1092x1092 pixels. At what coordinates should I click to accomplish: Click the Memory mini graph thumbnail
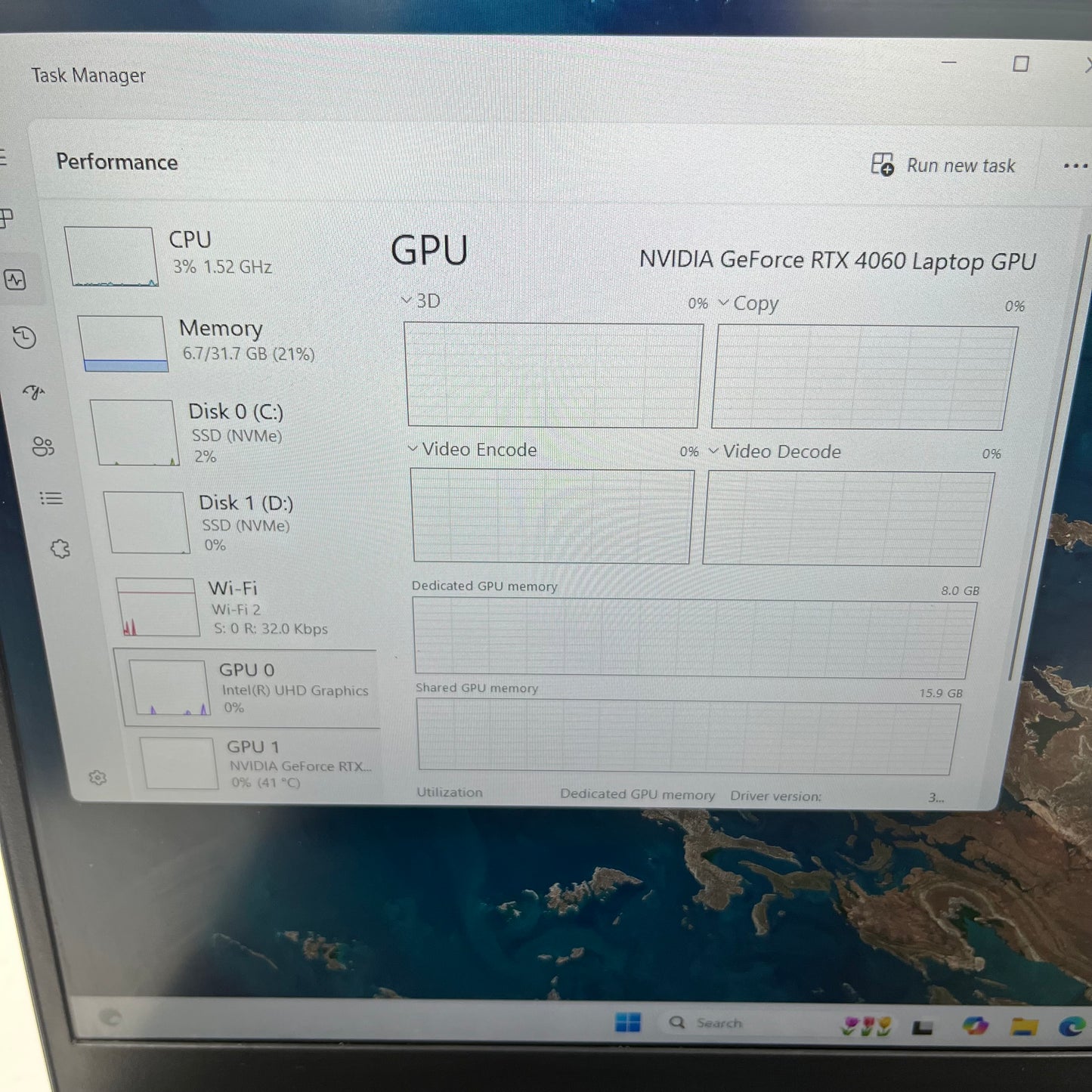tap(122, 344)
